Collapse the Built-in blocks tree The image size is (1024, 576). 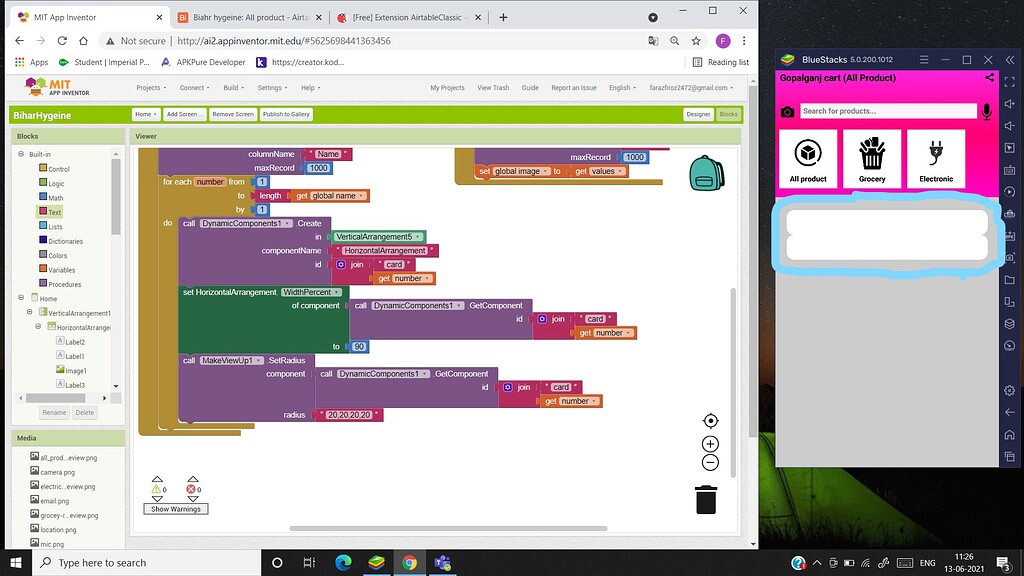22,154
